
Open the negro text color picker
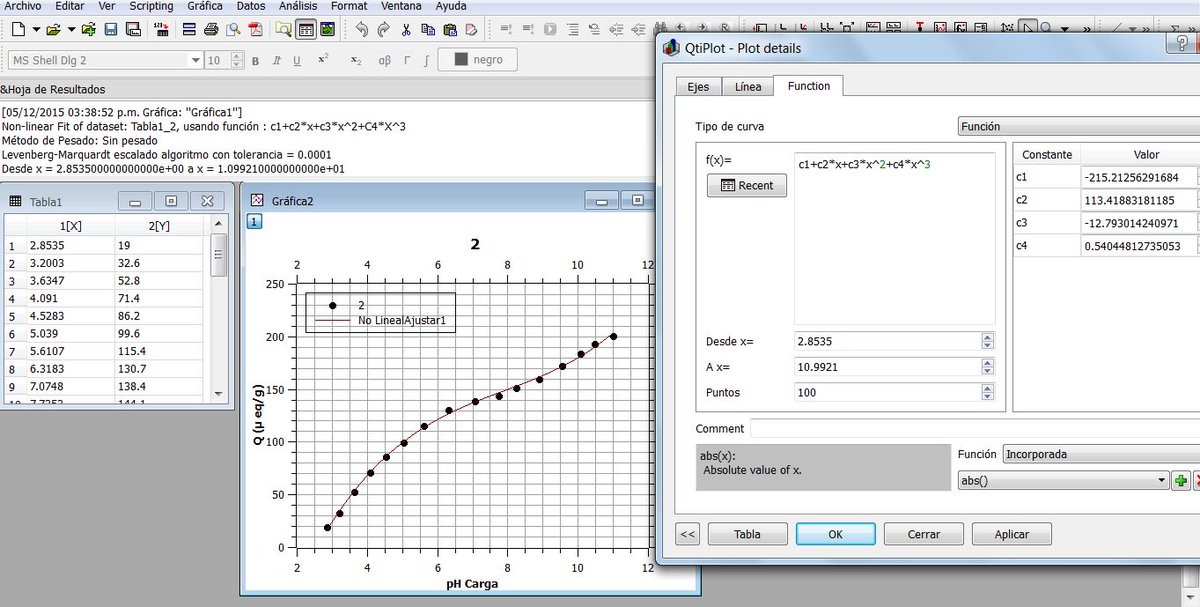479,60
